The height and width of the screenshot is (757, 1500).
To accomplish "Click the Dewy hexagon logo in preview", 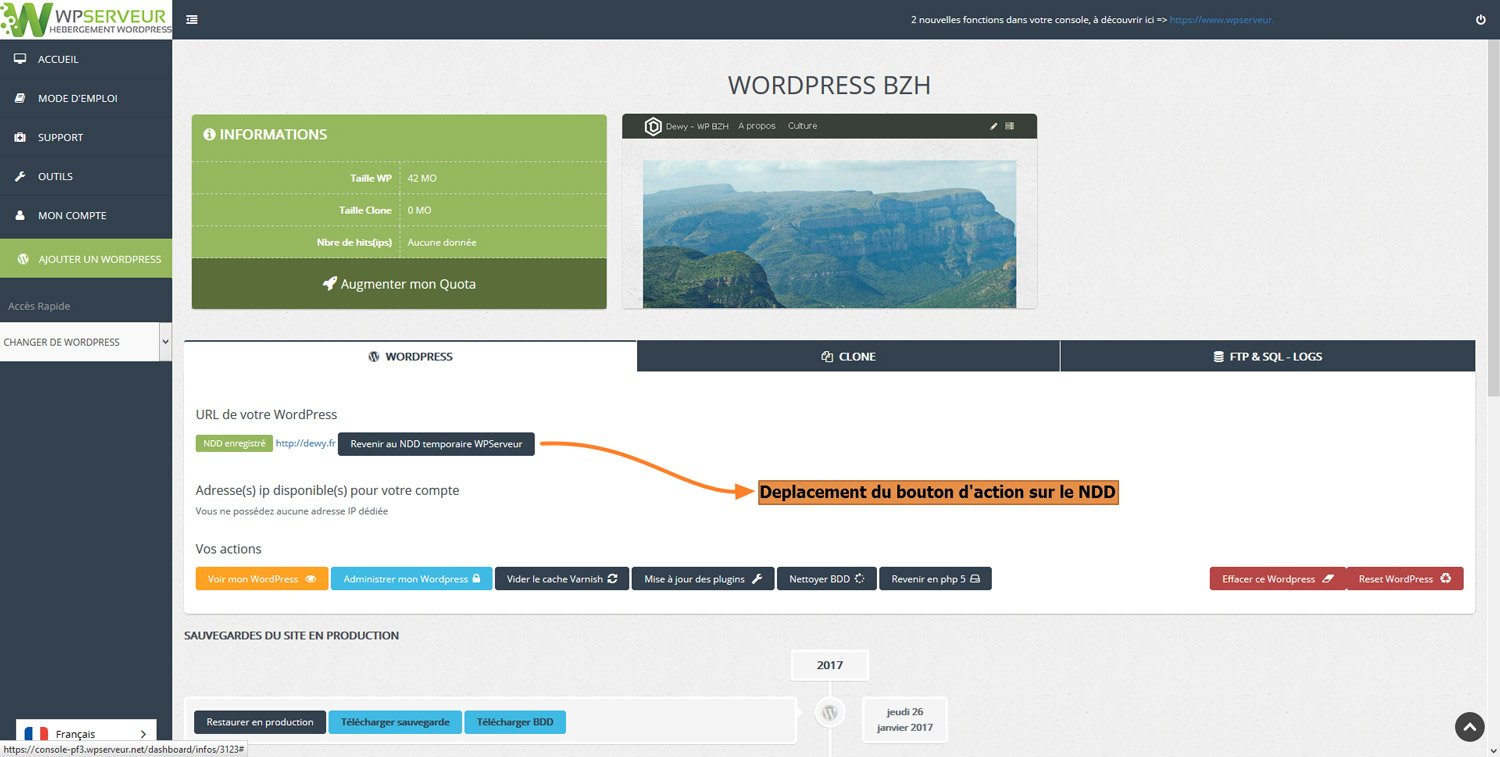I will [653, 126].
